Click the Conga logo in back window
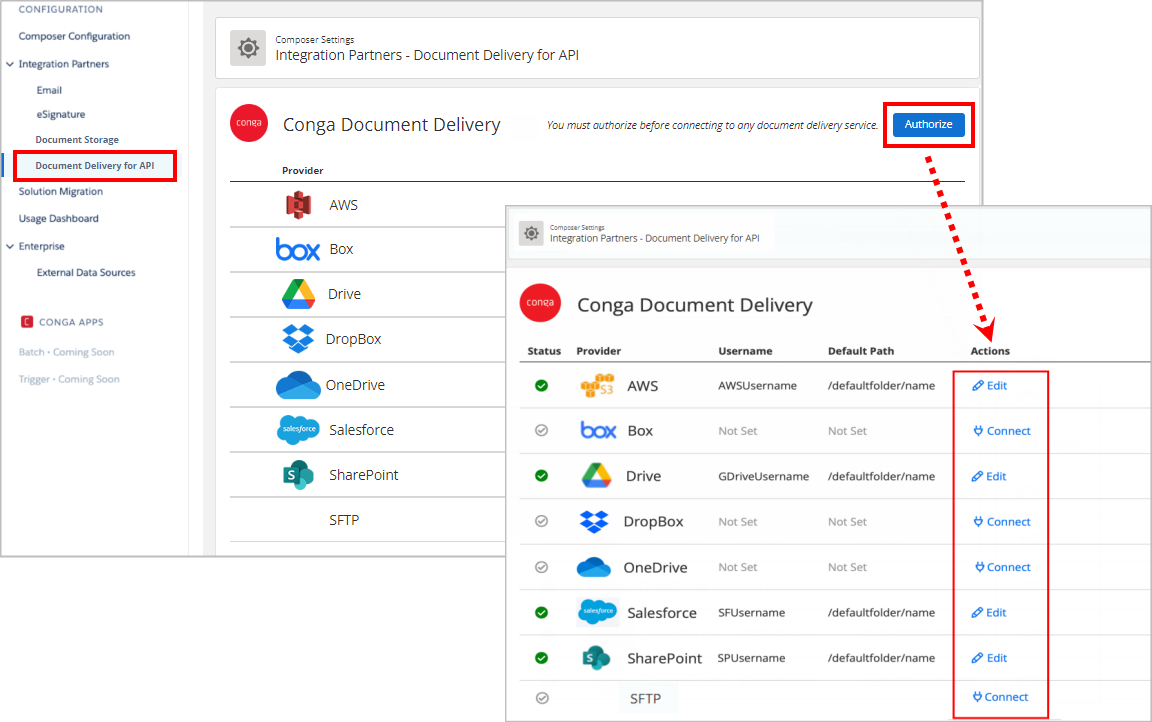Image resolution: width=1152 pixels, height=722 pixels. click(x=249, y=123)
